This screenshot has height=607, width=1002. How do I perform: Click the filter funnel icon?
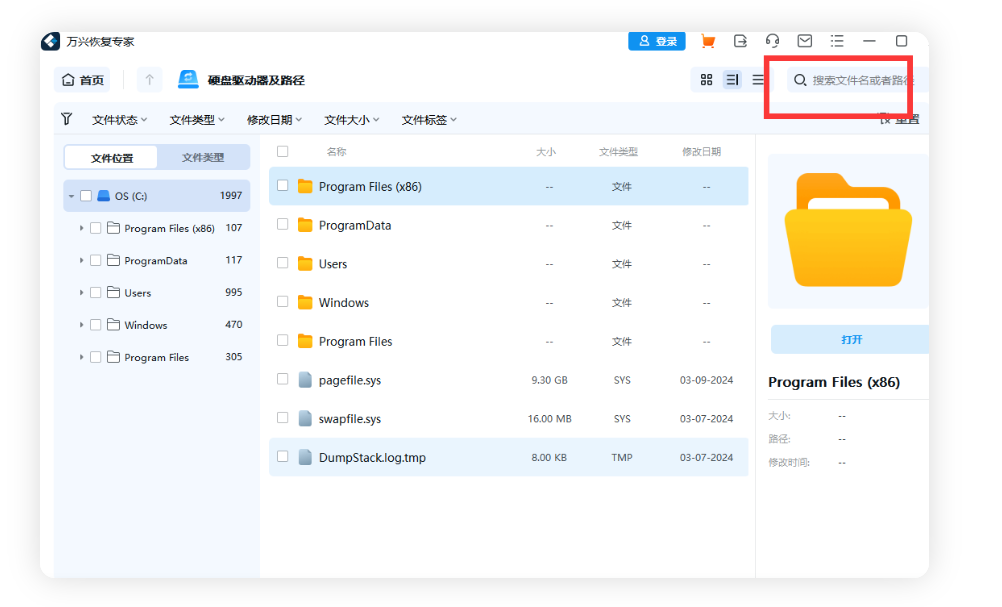(66, 118)
